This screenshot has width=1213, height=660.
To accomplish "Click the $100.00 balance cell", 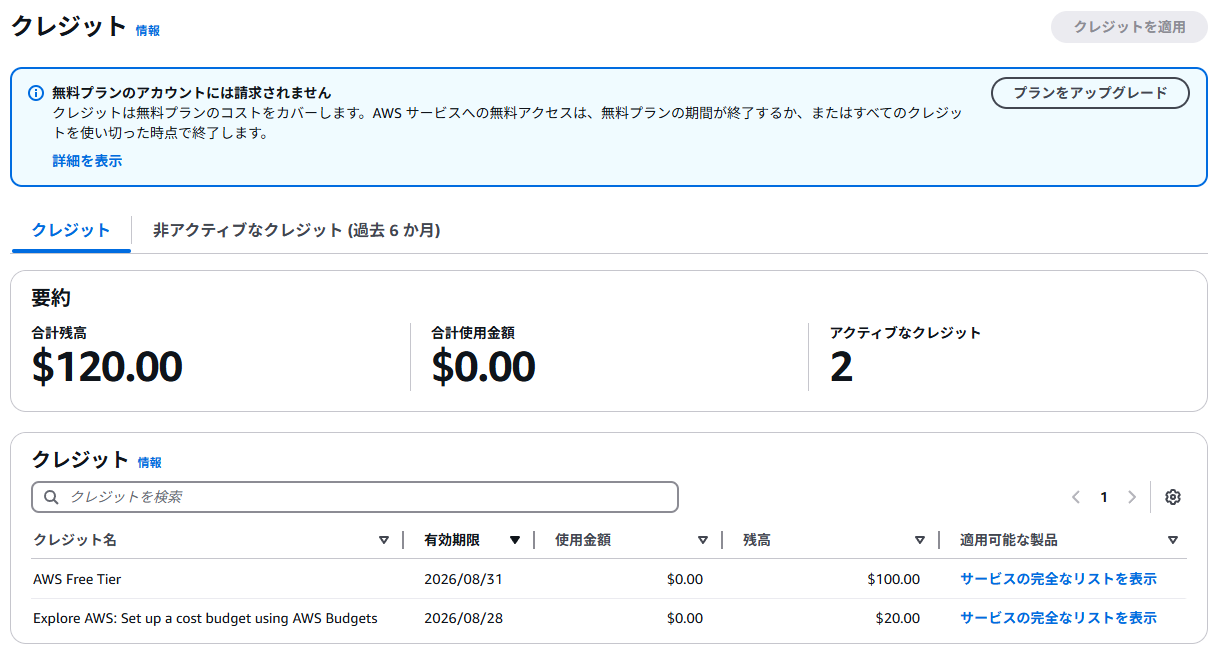I will pos(893,579).
